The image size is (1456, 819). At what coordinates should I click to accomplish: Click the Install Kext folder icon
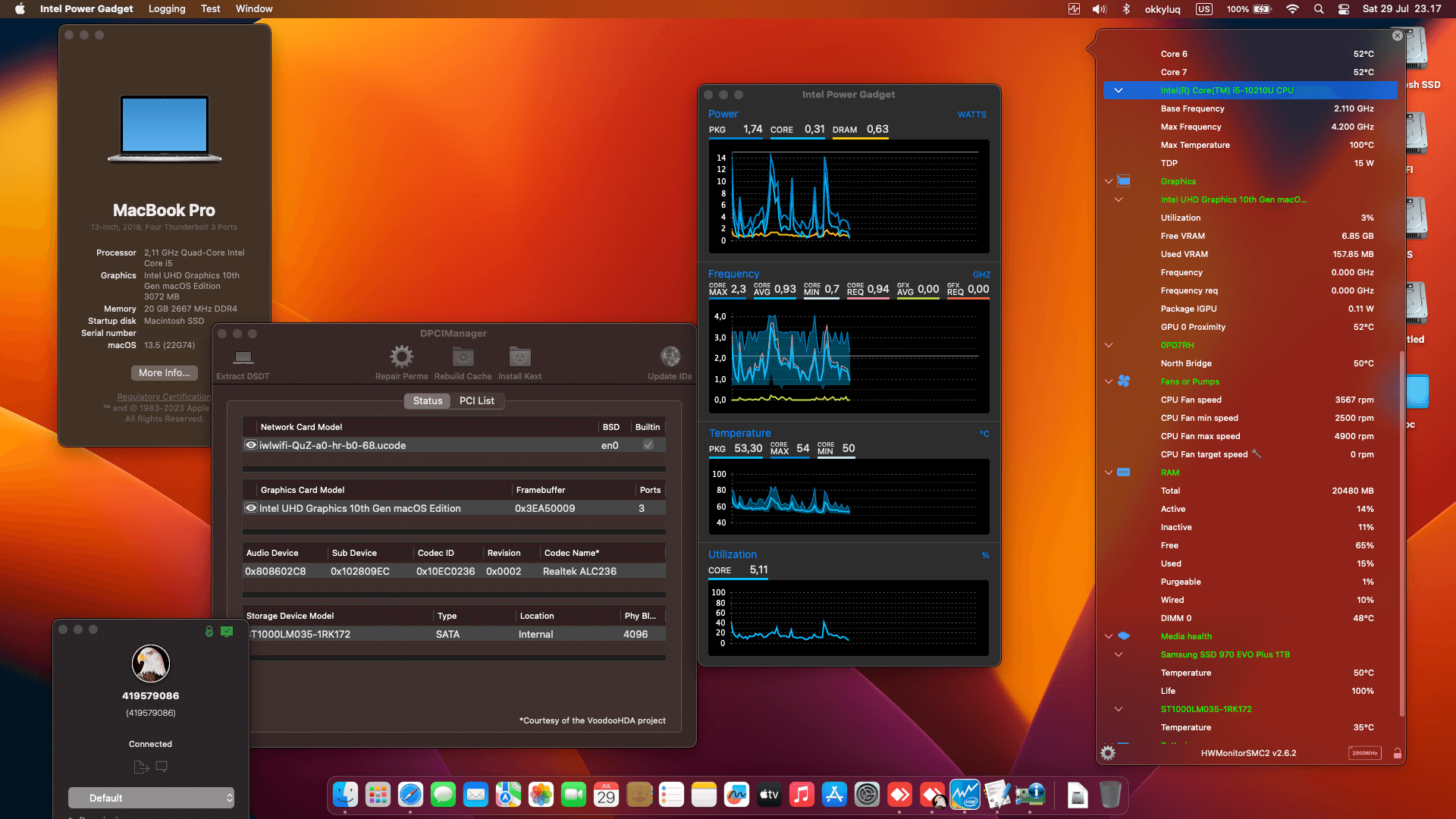[x=519, y=356]
